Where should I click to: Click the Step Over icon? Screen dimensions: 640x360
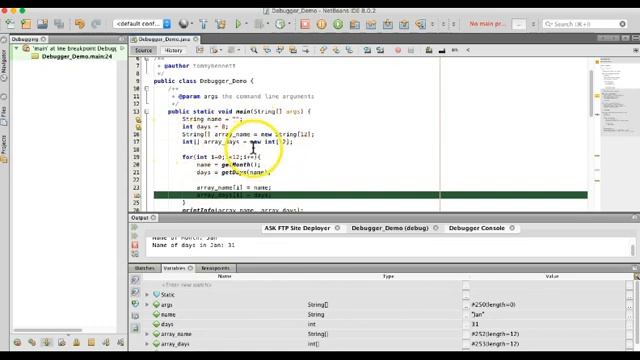pyautogui.click(x=355, y=24)
